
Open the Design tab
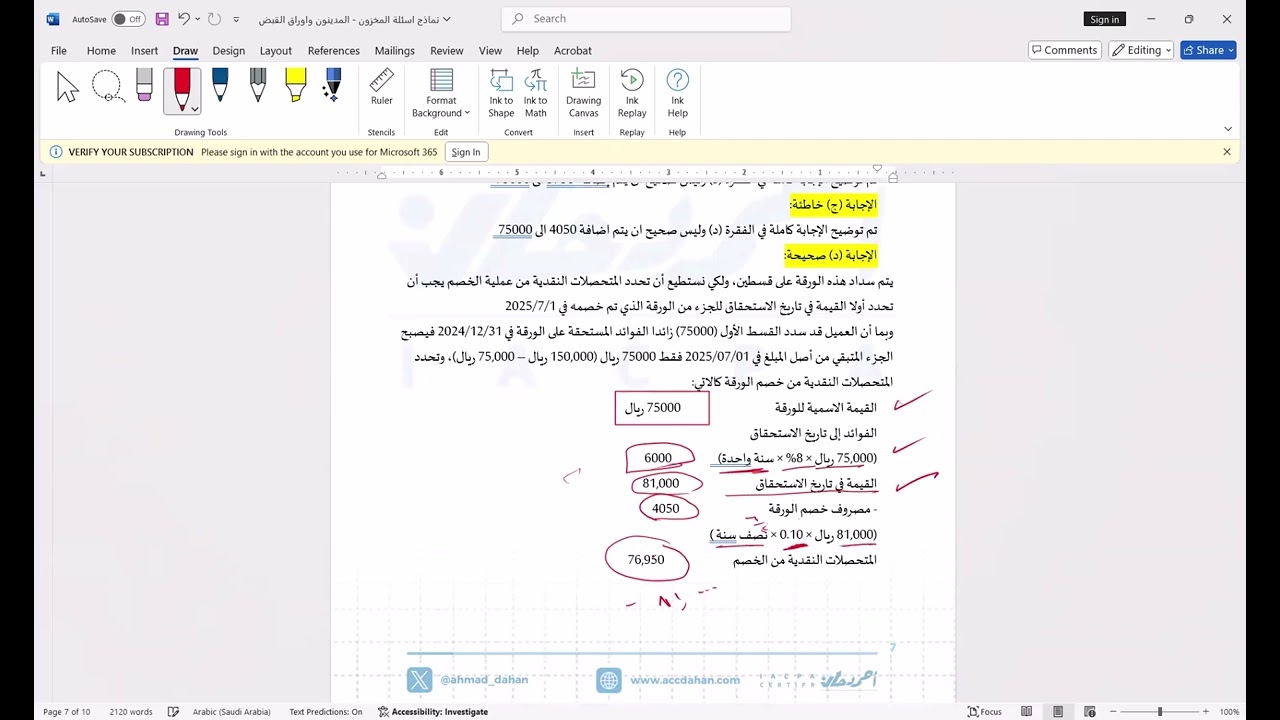(x=229, y=51)
